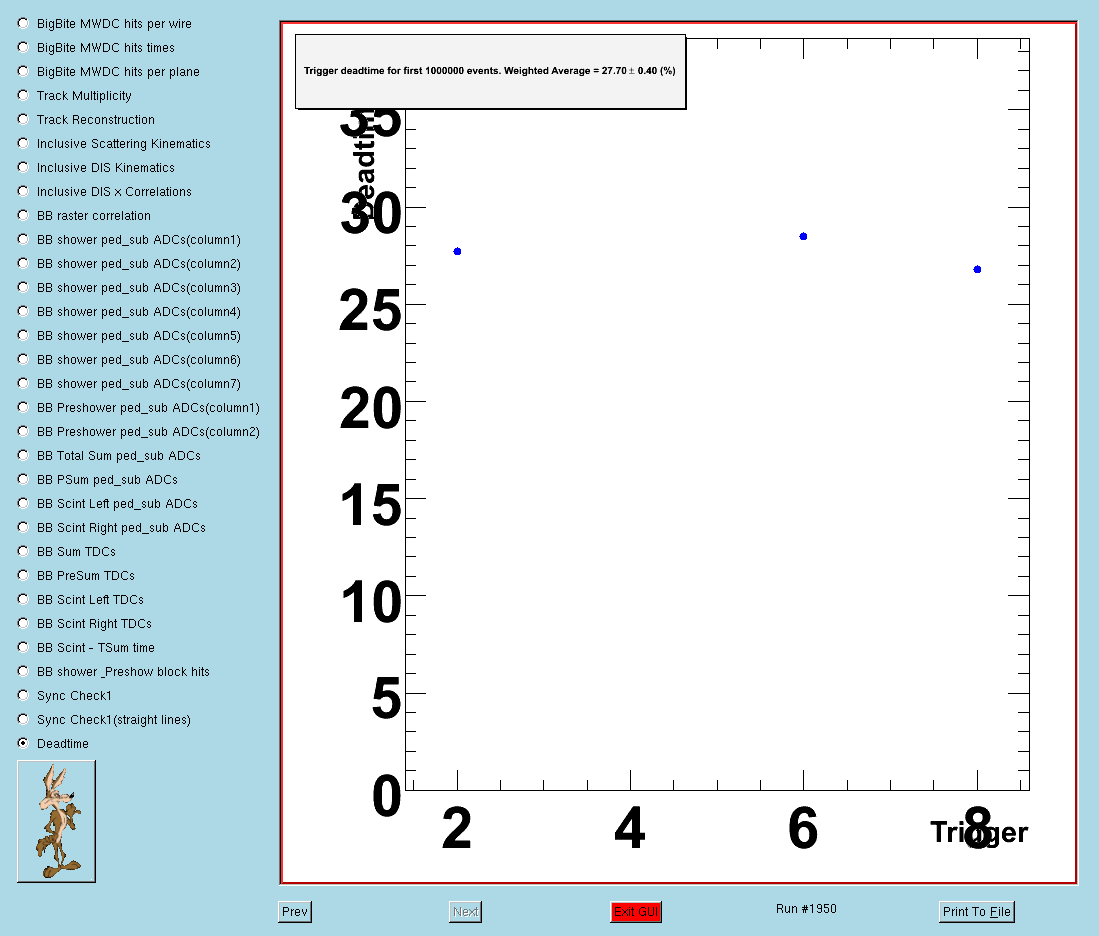Choose Inclusive DIS Kinematics radio

click(x=23, y=167)
